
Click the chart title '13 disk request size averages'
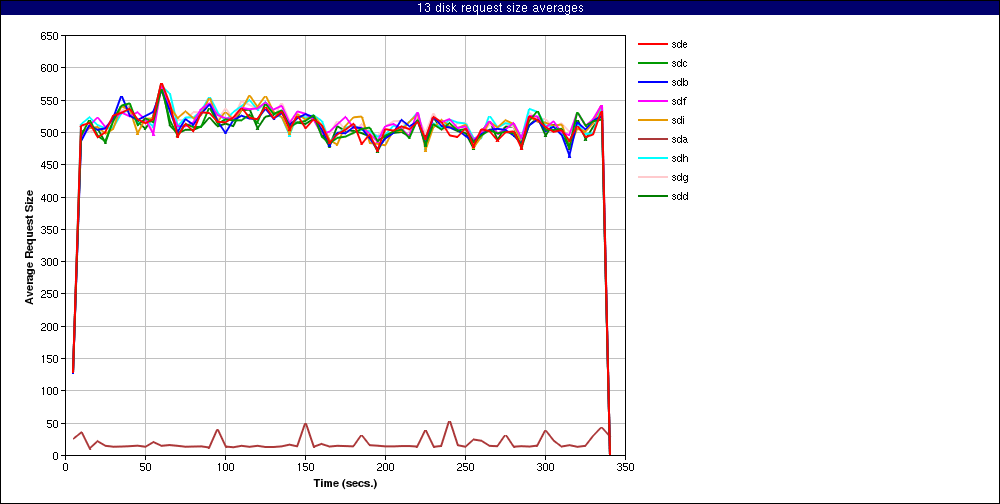point(500,8)
